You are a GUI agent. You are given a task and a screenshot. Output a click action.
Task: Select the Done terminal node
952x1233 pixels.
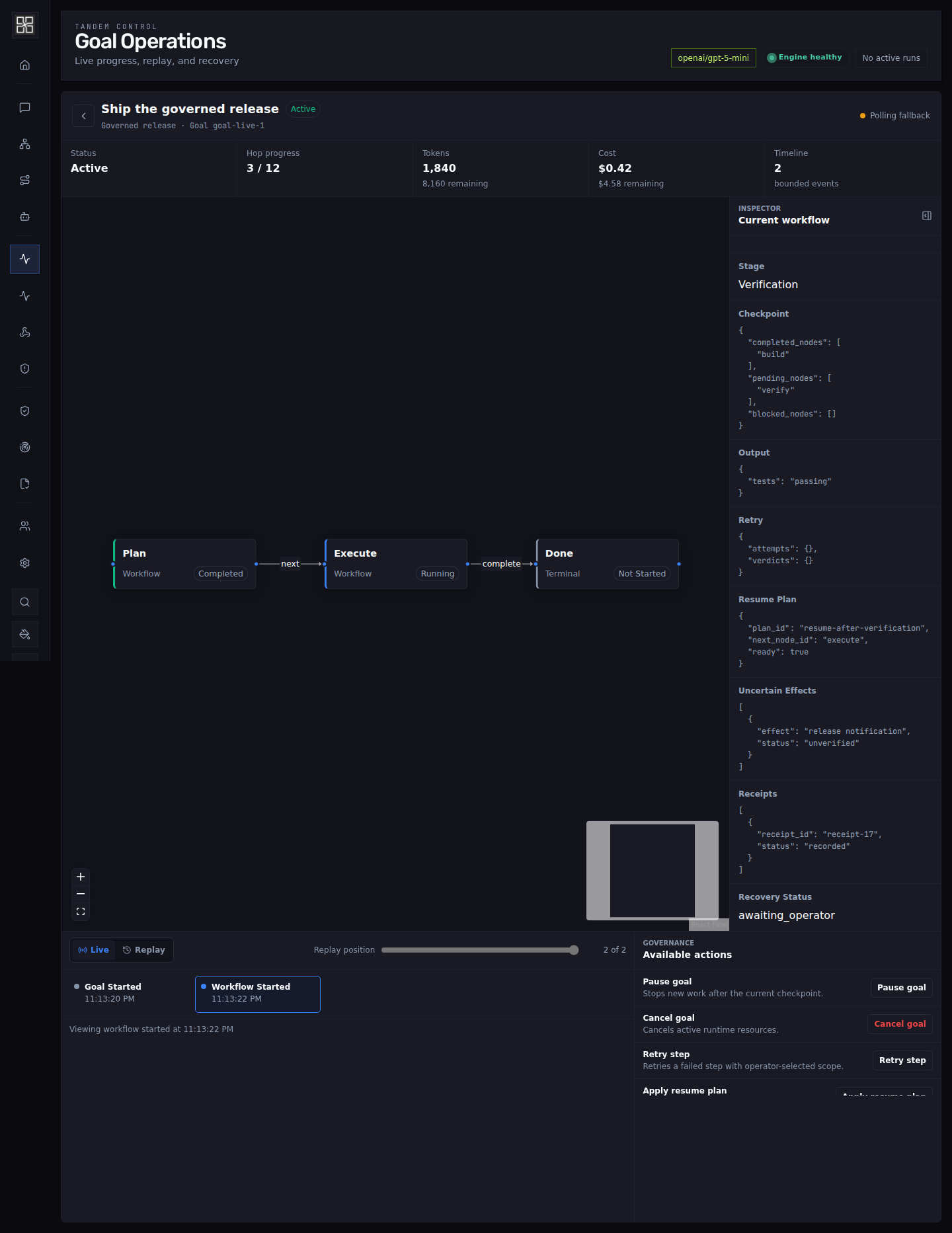(608, 564)
